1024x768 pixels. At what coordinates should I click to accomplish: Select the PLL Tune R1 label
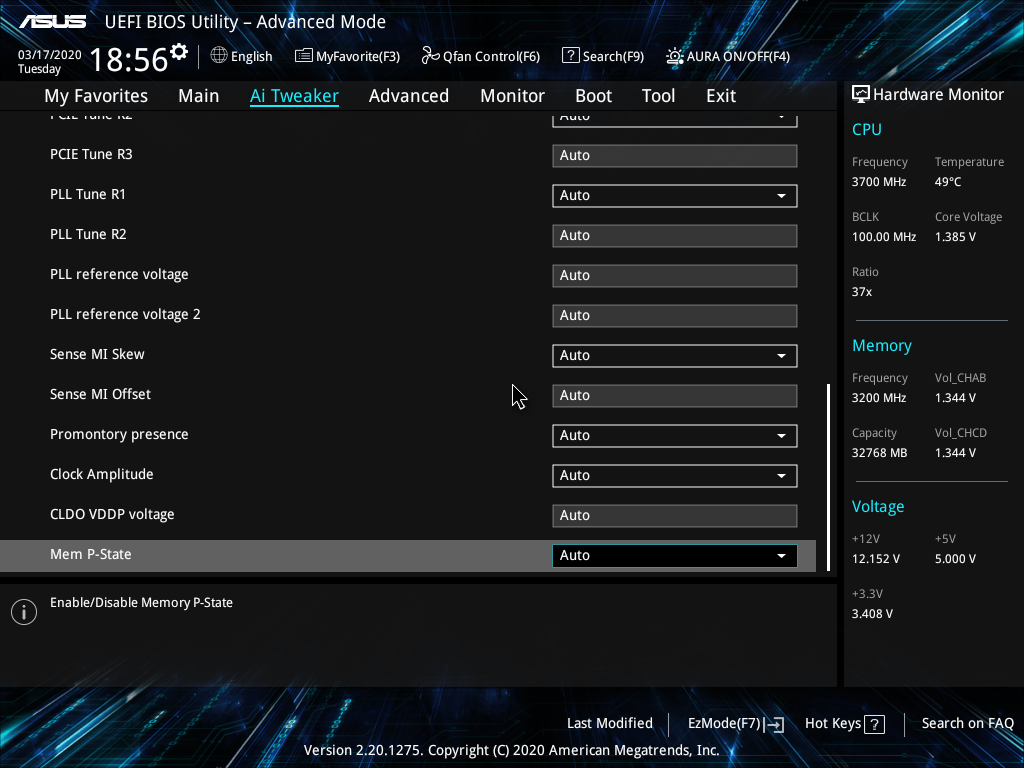click(x=88, y=195)
